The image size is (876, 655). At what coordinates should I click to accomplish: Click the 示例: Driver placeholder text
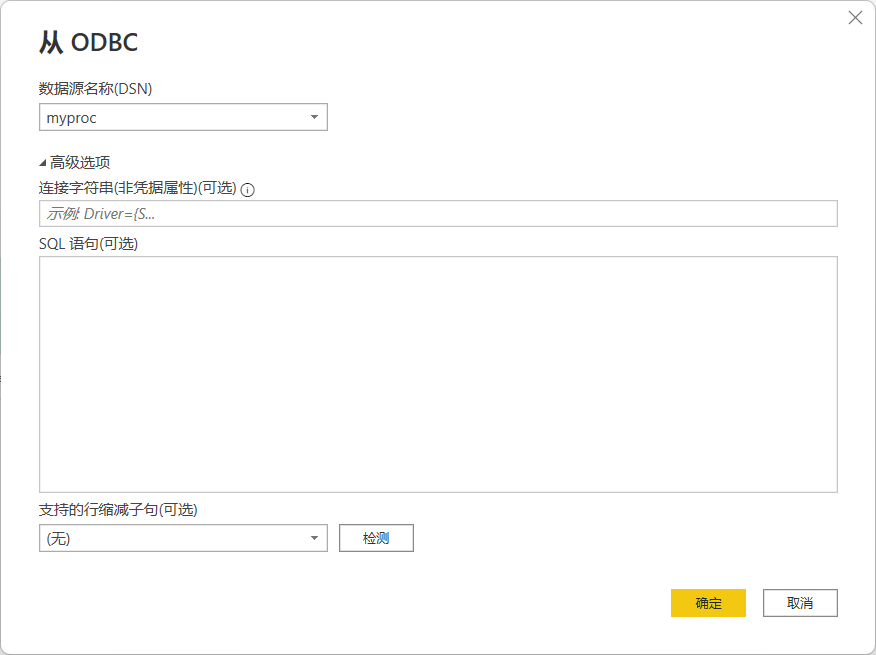coord(101,214)
